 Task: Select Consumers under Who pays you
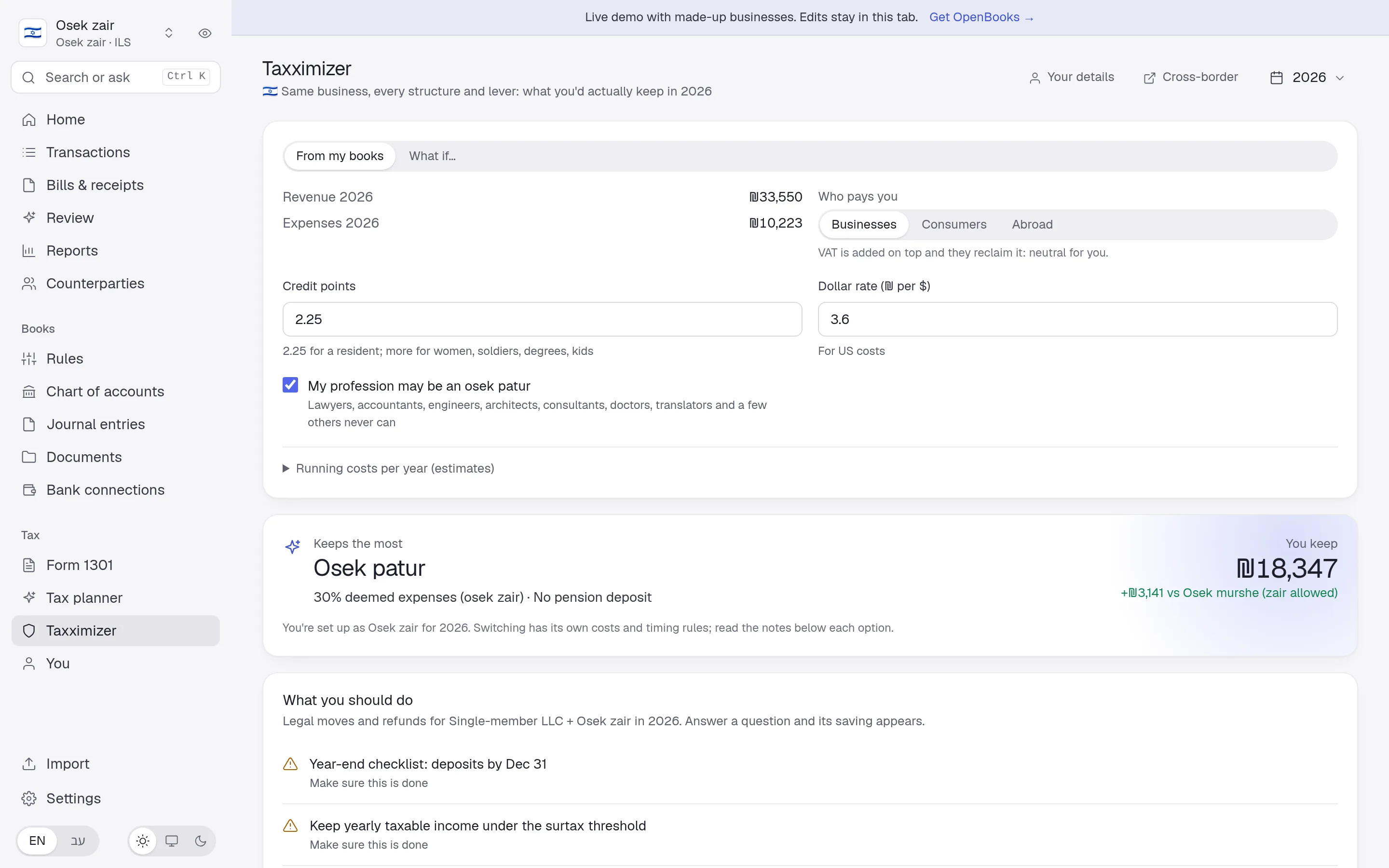pyautogui.click(x=954, y=224)
